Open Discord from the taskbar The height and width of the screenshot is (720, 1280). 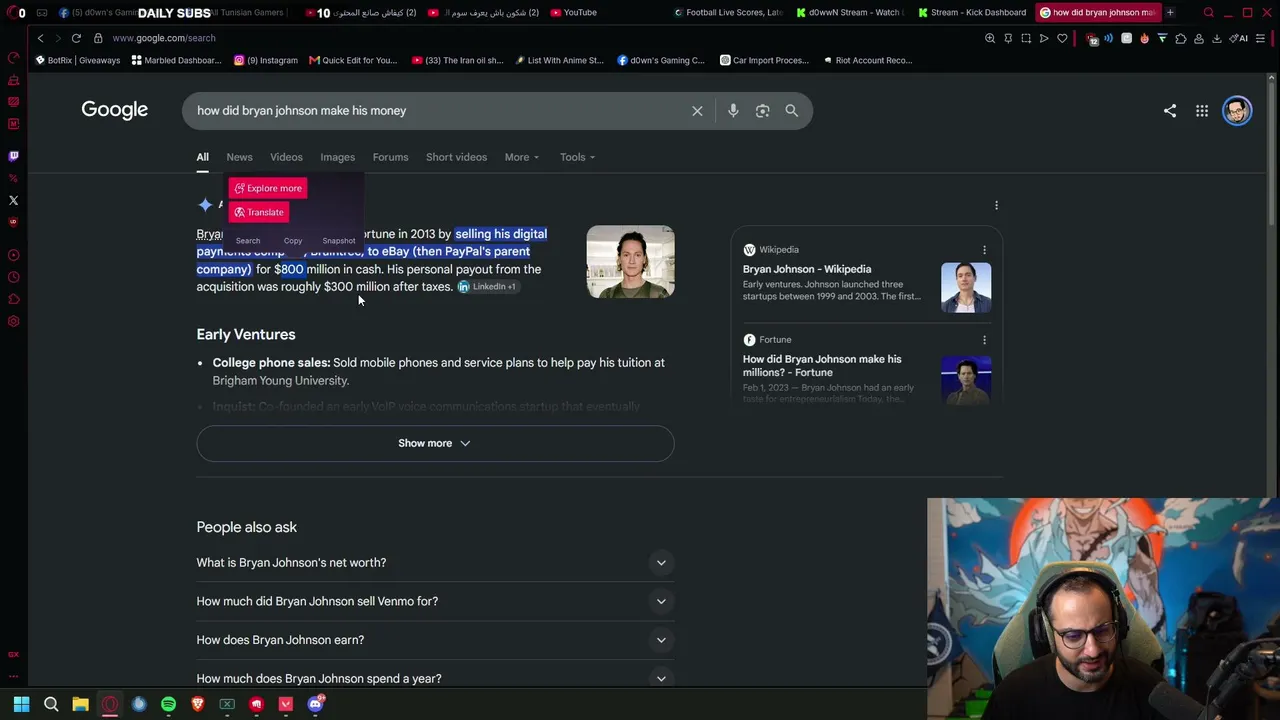point(315,704)
